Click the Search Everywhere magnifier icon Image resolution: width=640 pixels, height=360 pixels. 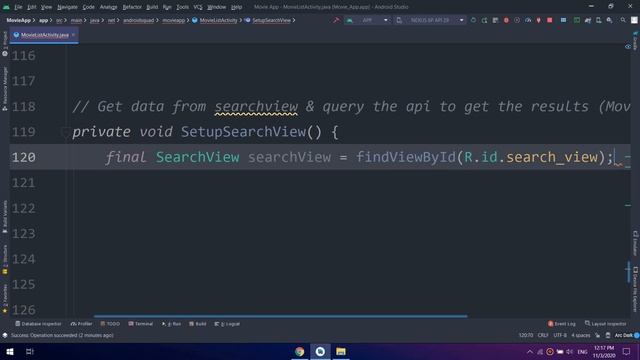click(x=623, y=20)
